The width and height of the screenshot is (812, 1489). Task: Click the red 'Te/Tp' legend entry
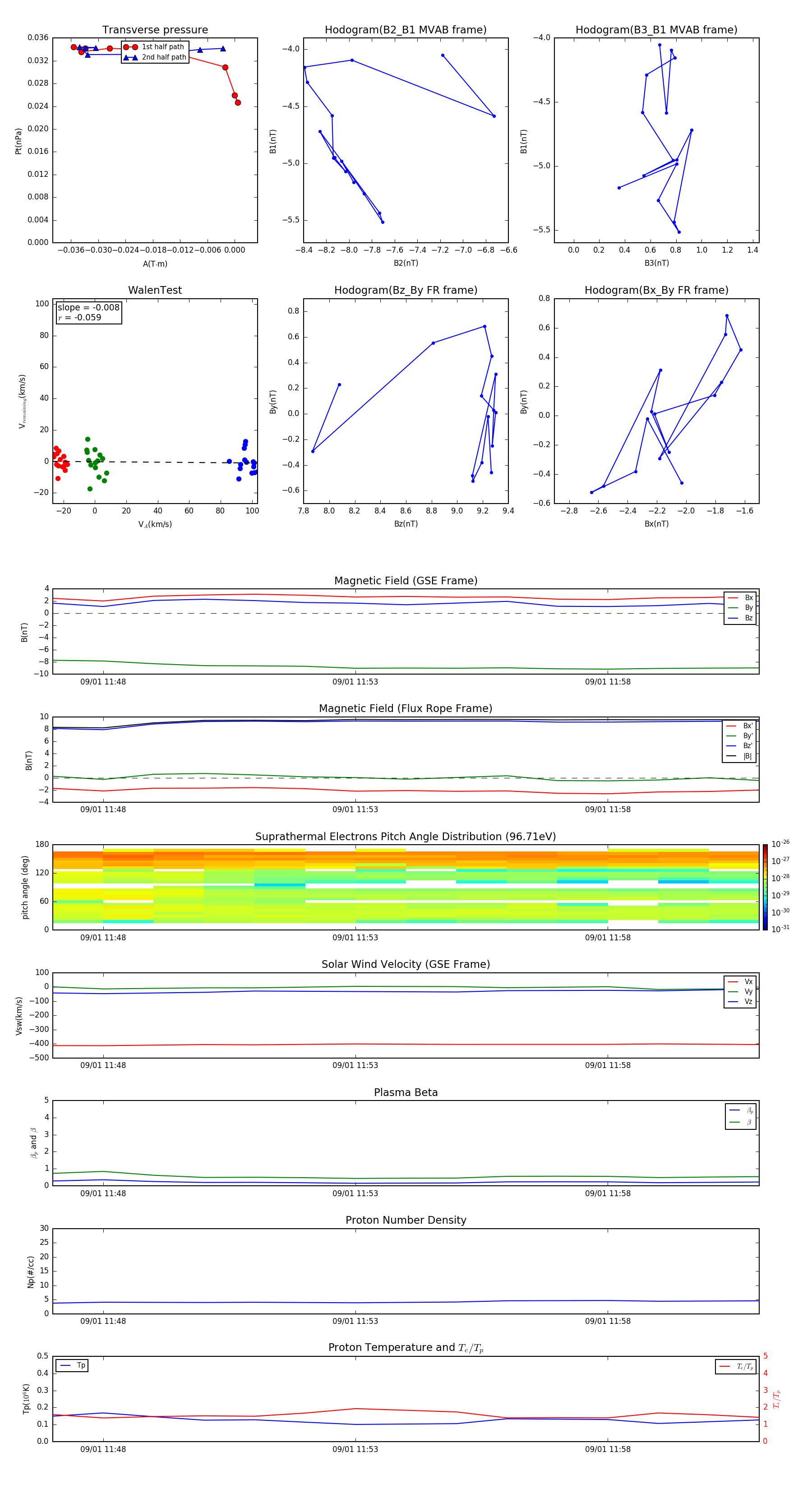coord(736,1366)
